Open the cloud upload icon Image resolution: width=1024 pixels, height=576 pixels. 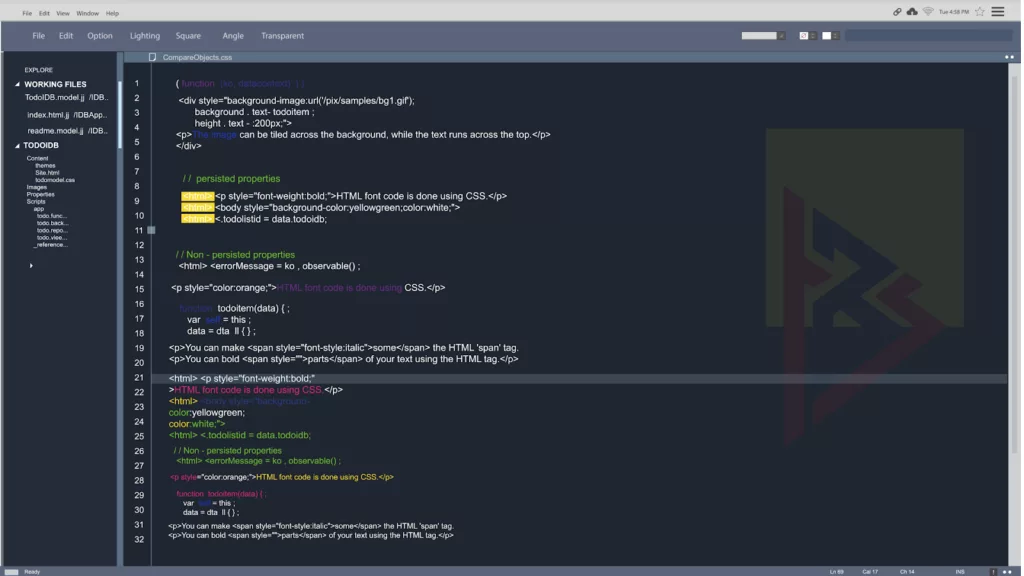point(912,12)
